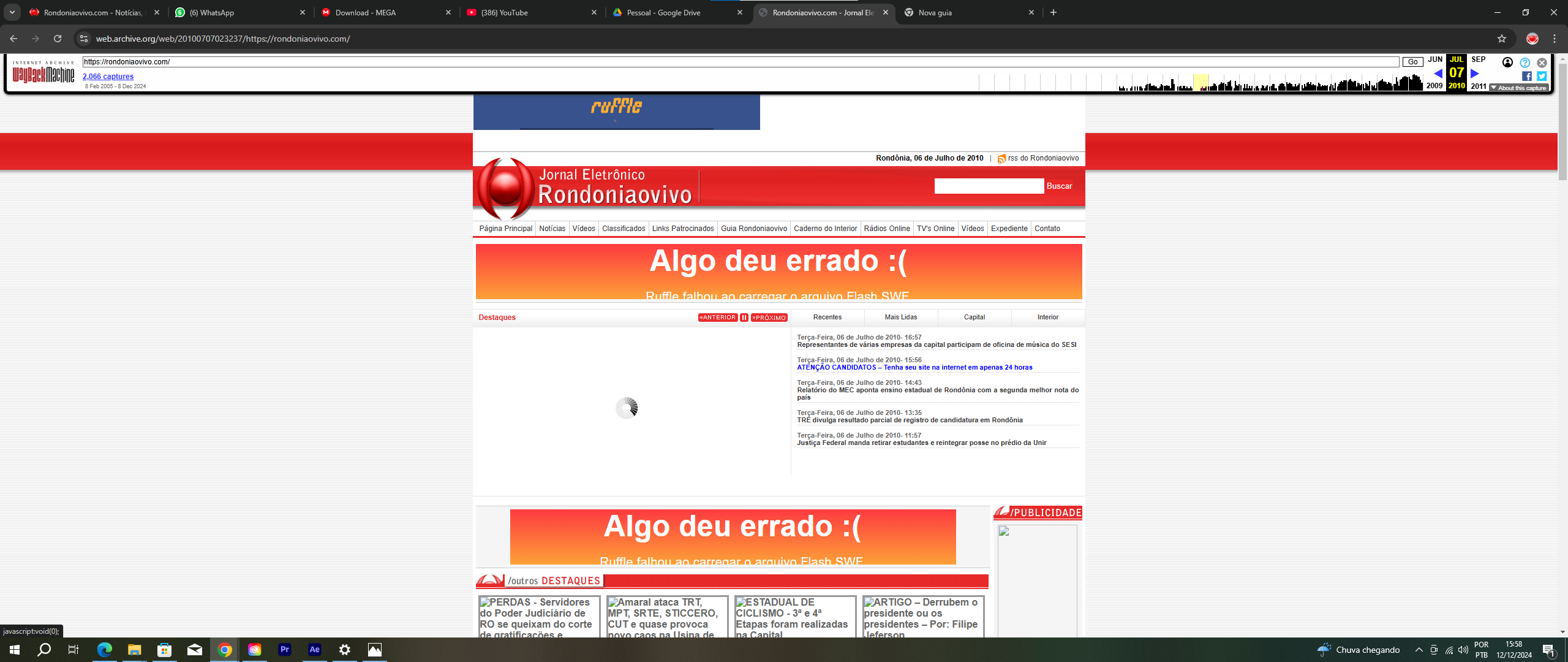The height and width of the screenshot is (662, 1568).
Task: Open the tab search dropdown in Chrome
Action: pos(12,12)
